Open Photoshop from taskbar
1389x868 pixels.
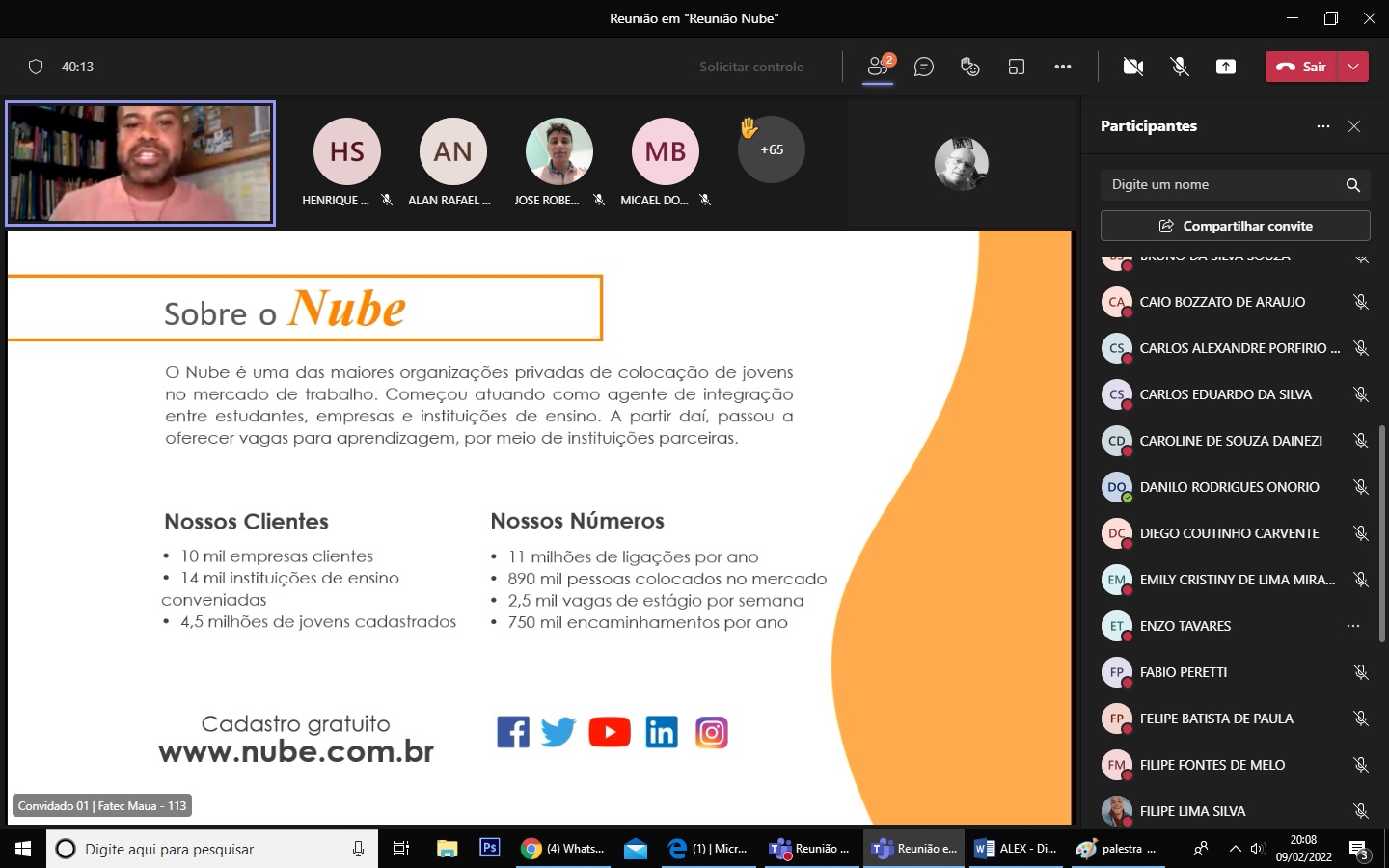tap(490, 849)
